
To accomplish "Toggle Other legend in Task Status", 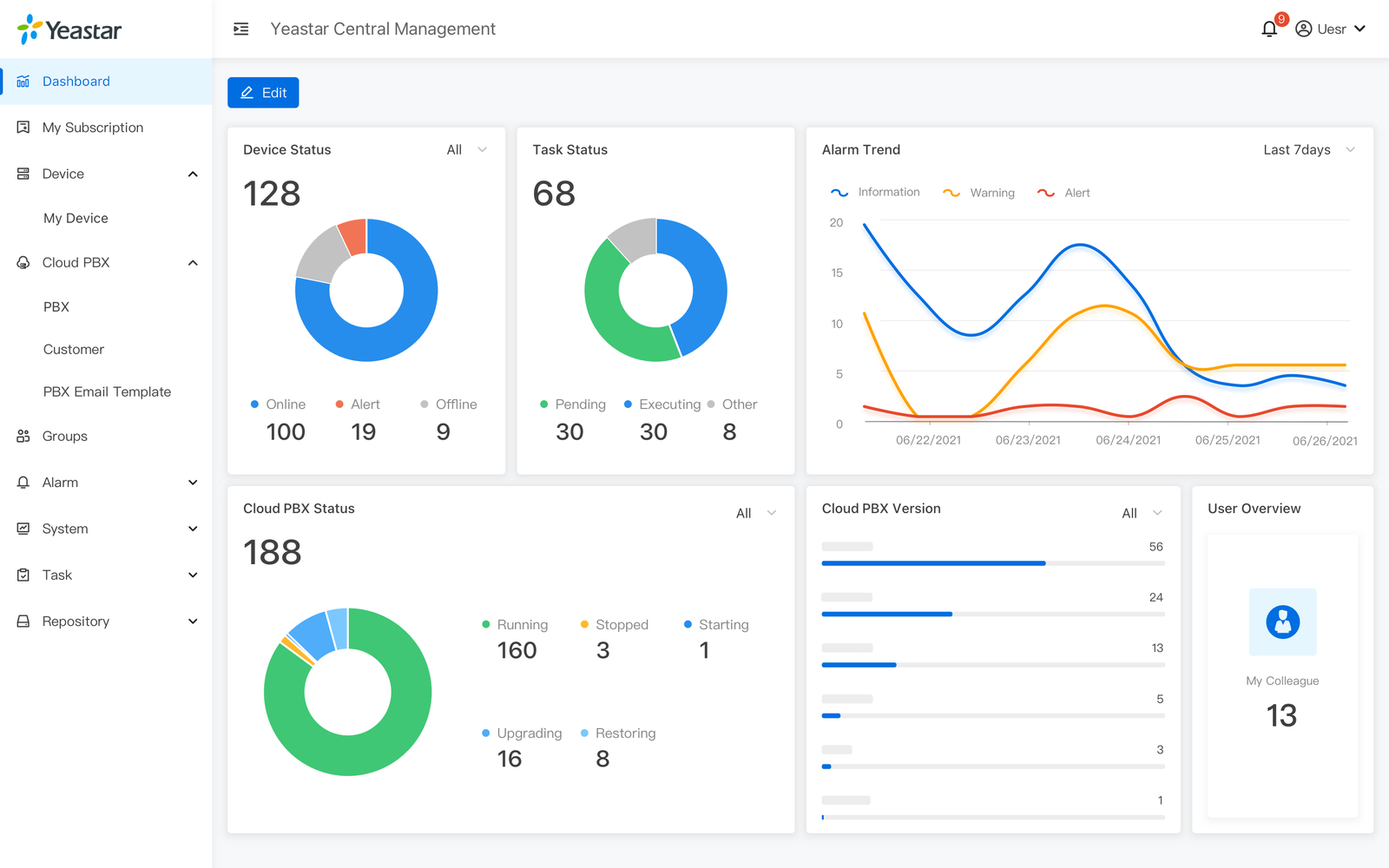I will click(x=732, y=404).
